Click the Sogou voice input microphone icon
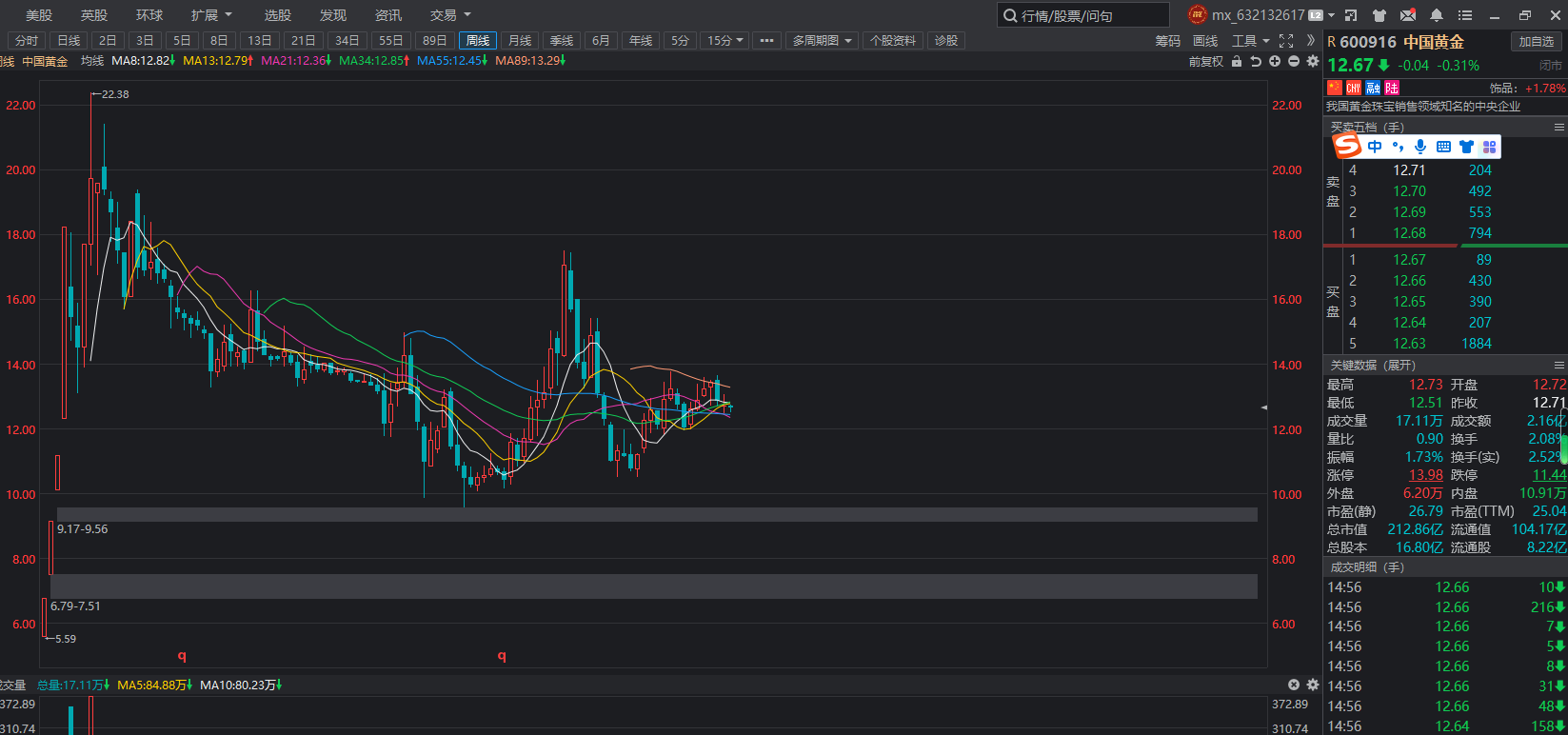This screenshot has height=735, width=1568. [x=1420, y=147]
